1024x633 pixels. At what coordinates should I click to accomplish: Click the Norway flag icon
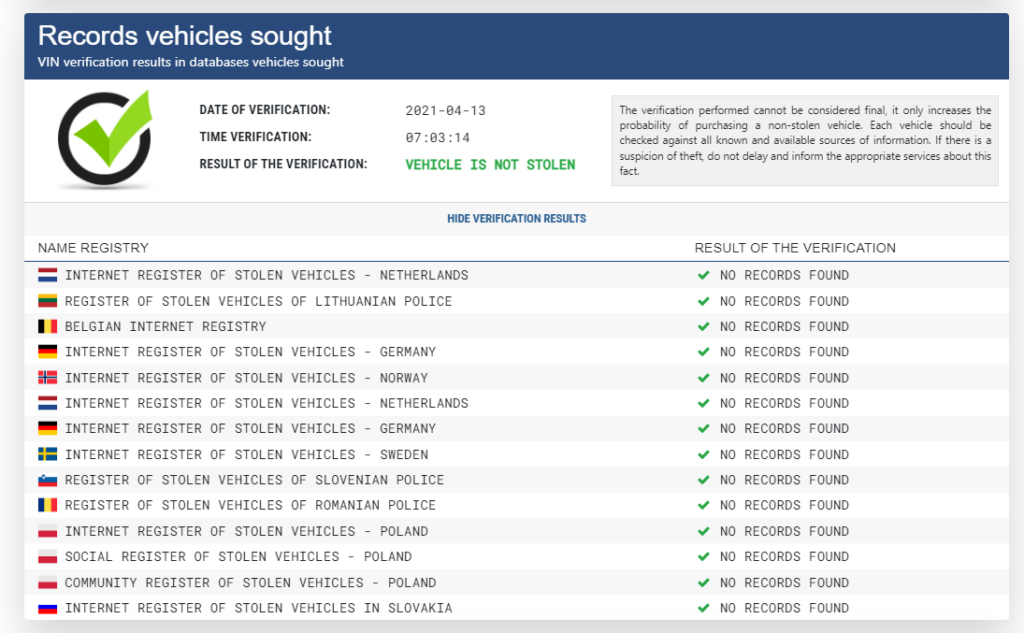(47, 378)
